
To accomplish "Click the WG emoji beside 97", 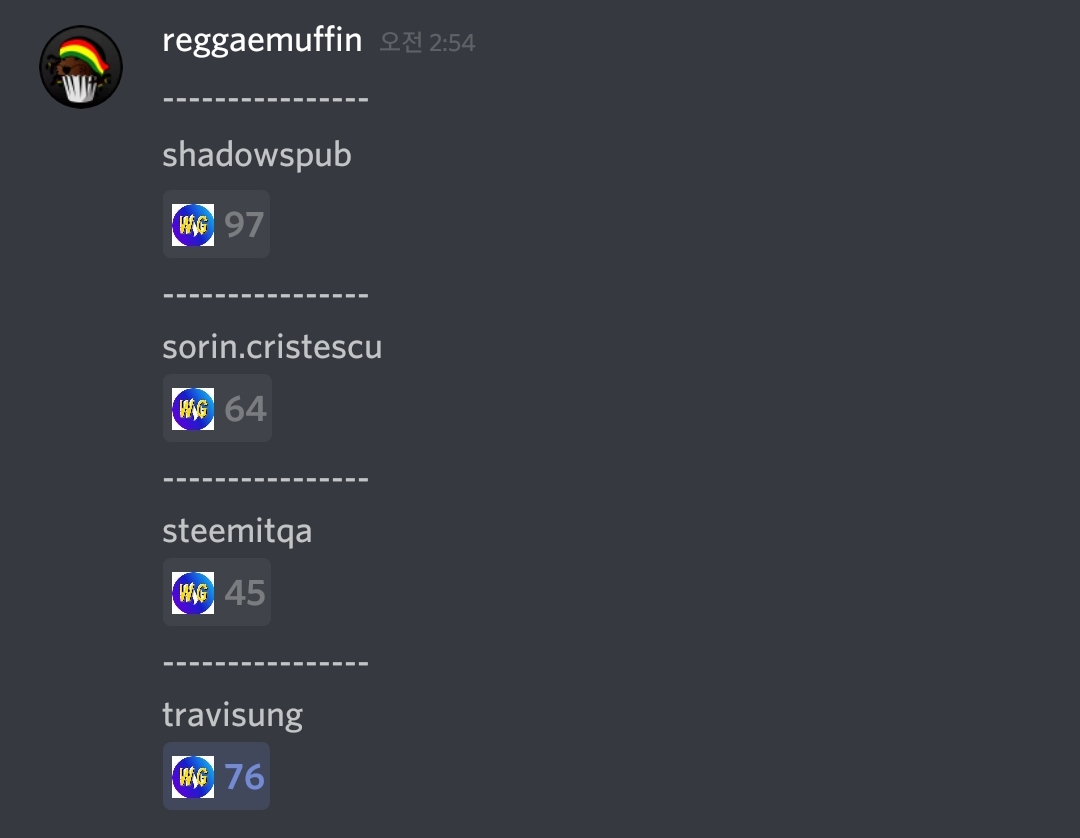I will [x=193, y=224].
